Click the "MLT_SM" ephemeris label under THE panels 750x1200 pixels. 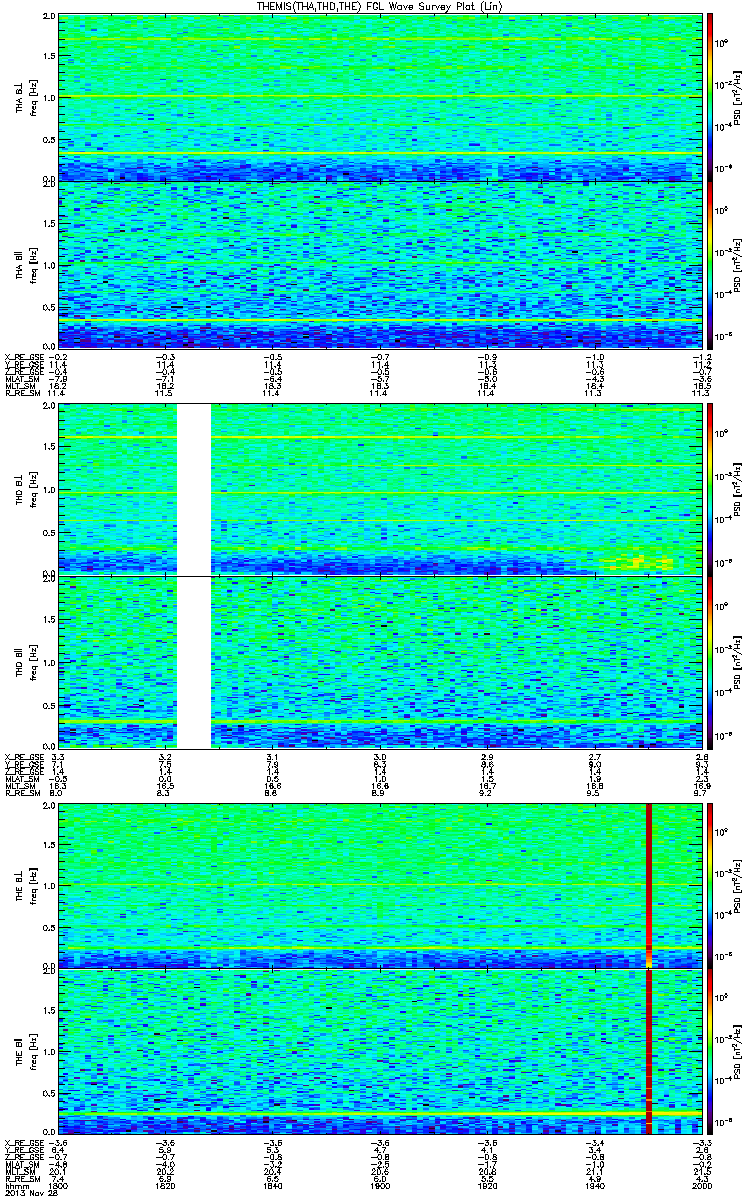(20, 1170)
